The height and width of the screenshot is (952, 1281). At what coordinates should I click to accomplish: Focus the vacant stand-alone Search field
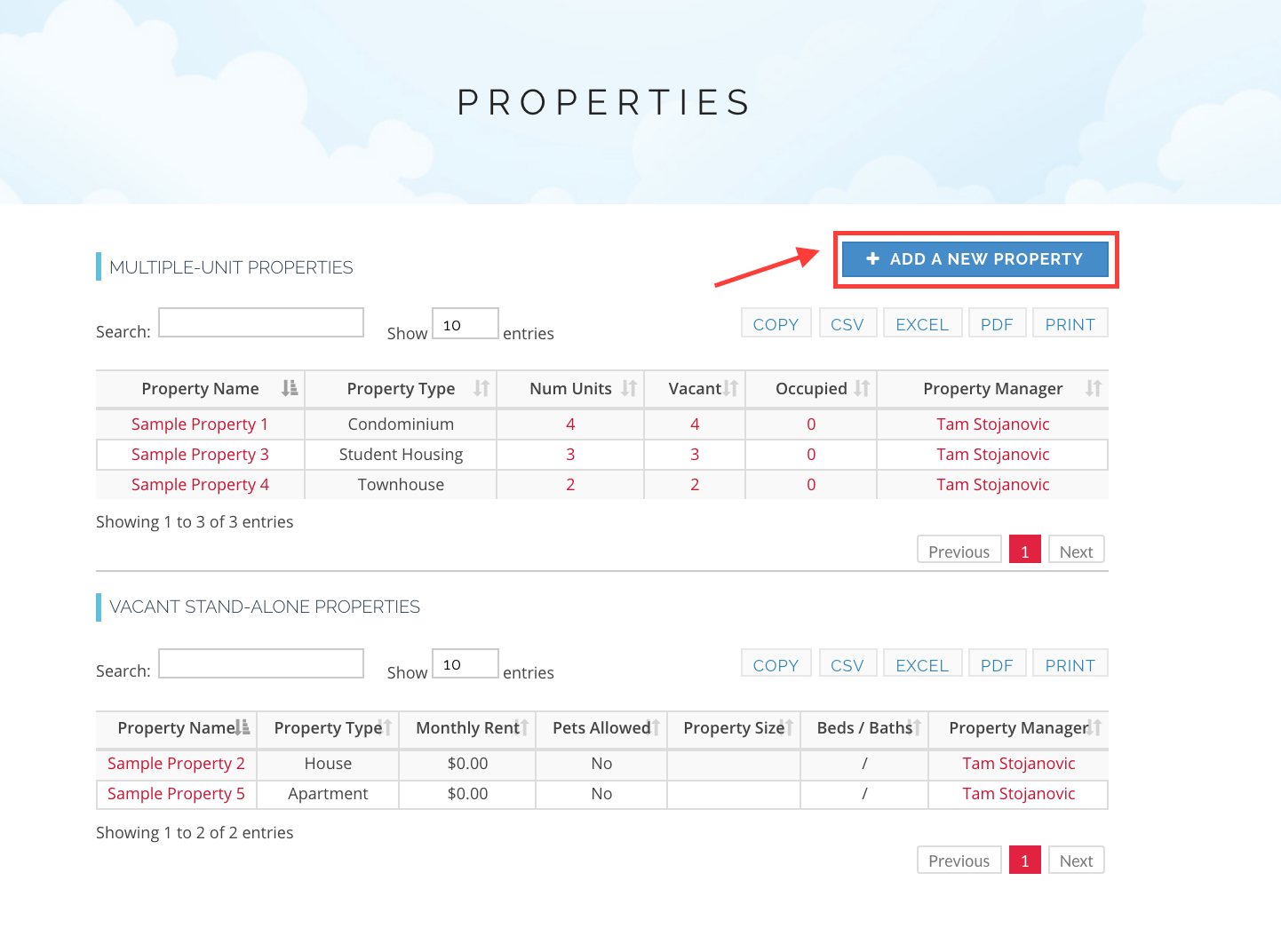tap(261, 663)
